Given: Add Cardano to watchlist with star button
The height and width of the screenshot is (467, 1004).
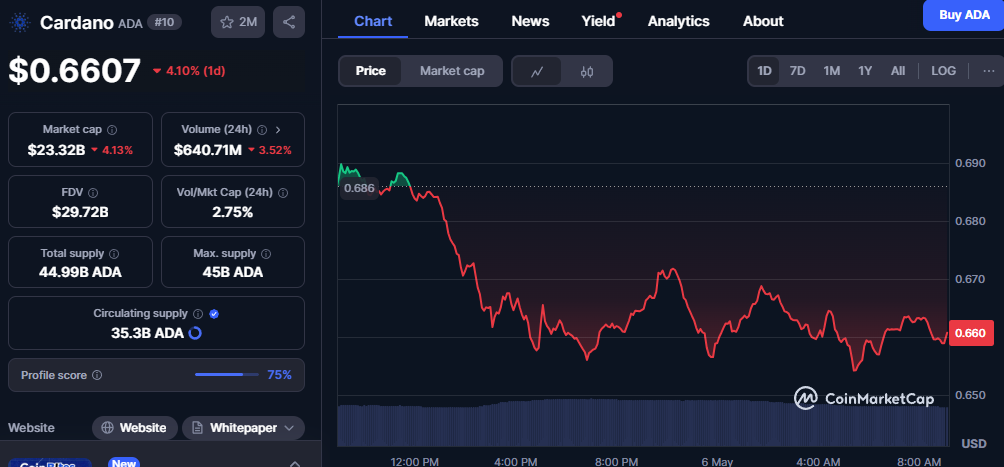Looking at the screenshot, I should click(238, 22).
